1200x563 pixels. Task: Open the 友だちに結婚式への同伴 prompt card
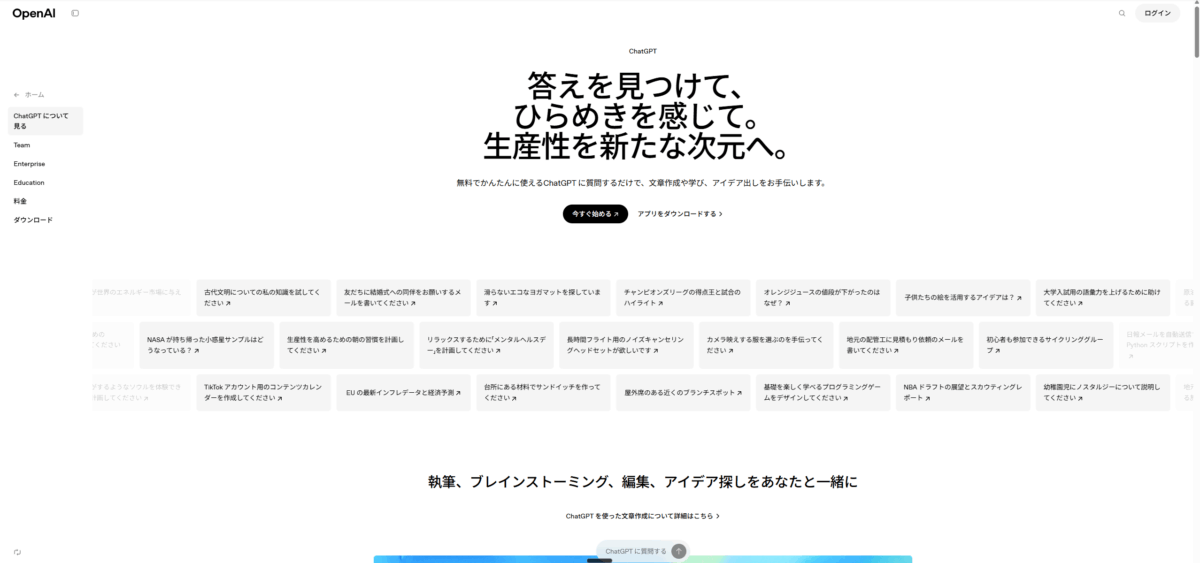tap(403, 297)
